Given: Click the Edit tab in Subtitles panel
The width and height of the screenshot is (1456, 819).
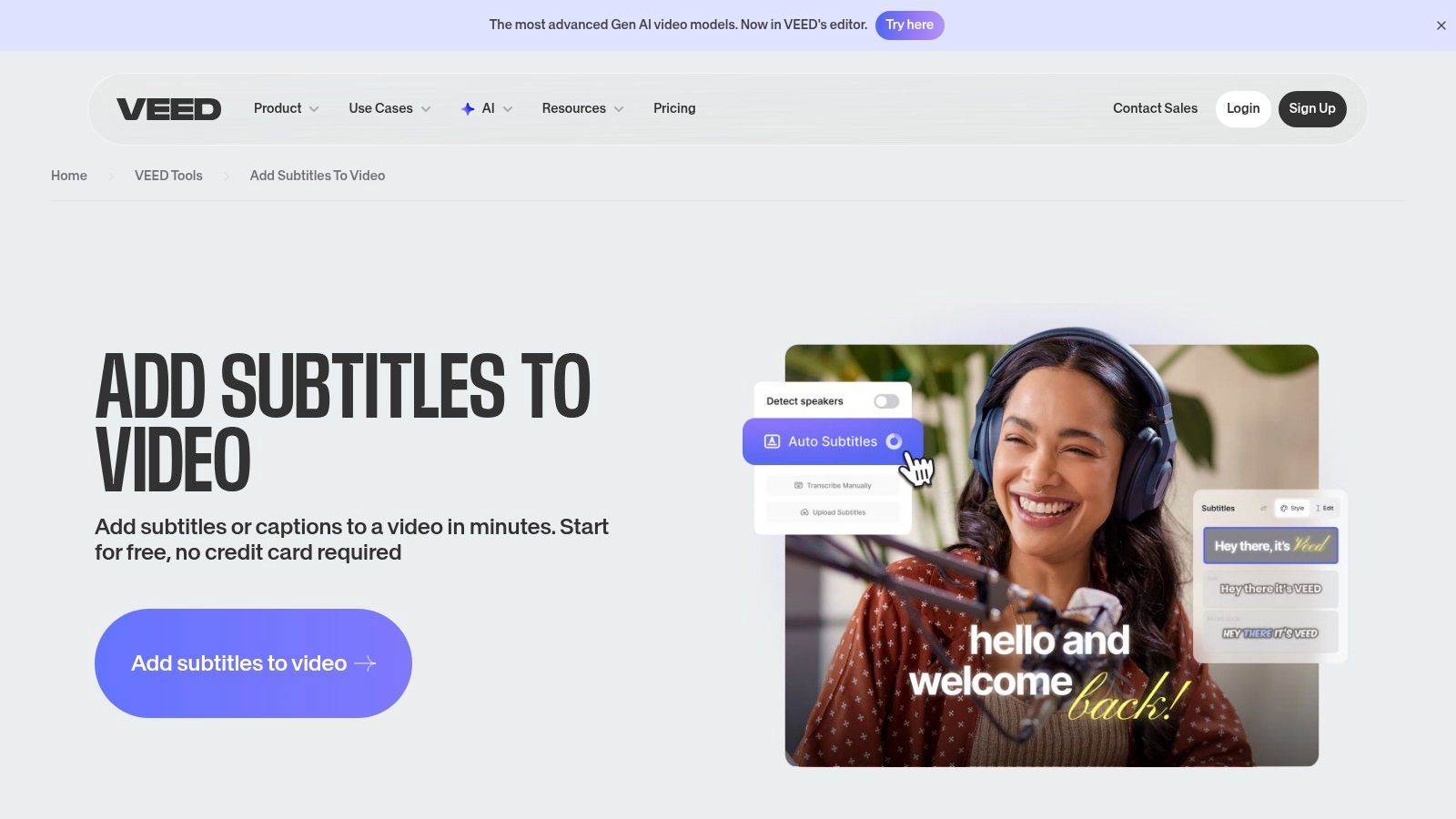Looking at the screenshot, I should [1324, 508].
